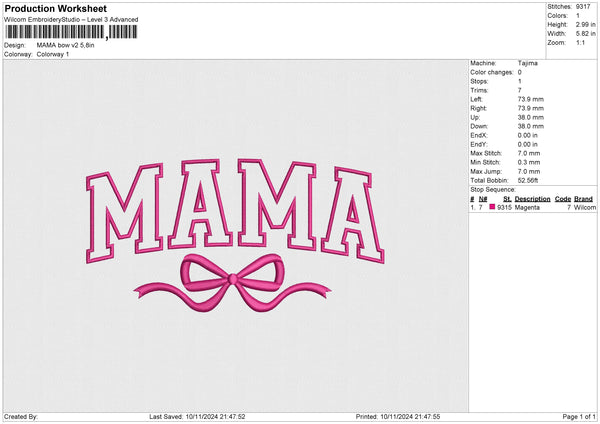Click the Width value '5.82 in'
This screenshot has height=424, width=600.
585,34
